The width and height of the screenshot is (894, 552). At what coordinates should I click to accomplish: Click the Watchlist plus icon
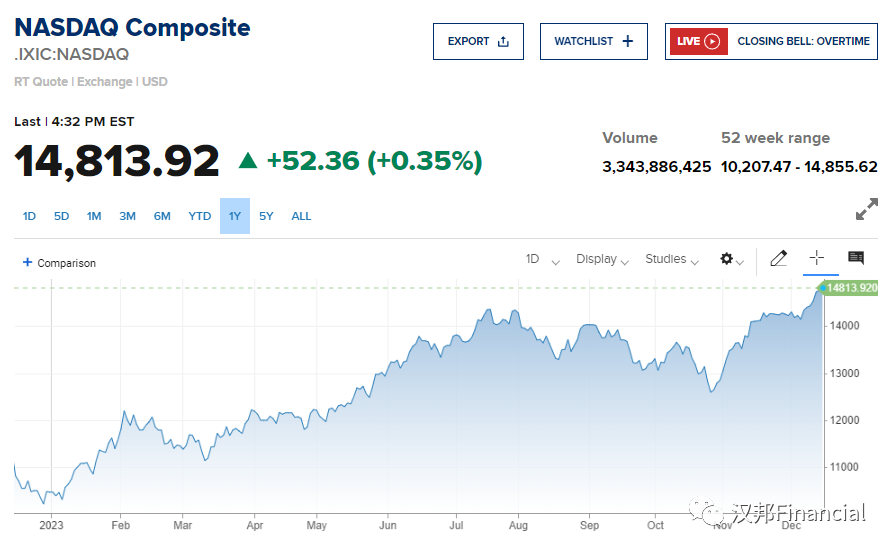click(x=628, y=42)
